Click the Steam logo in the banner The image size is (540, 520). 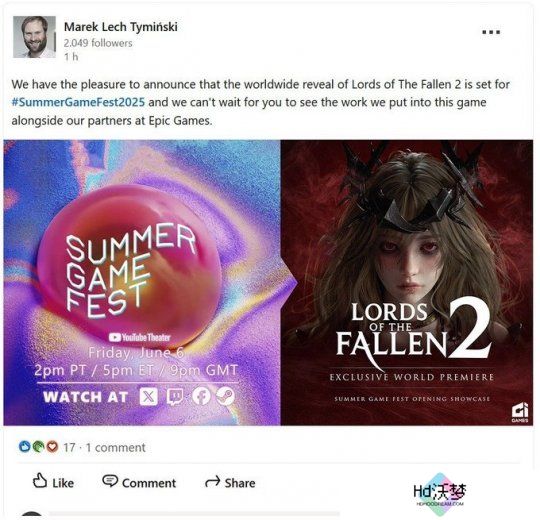coord(226,396)
